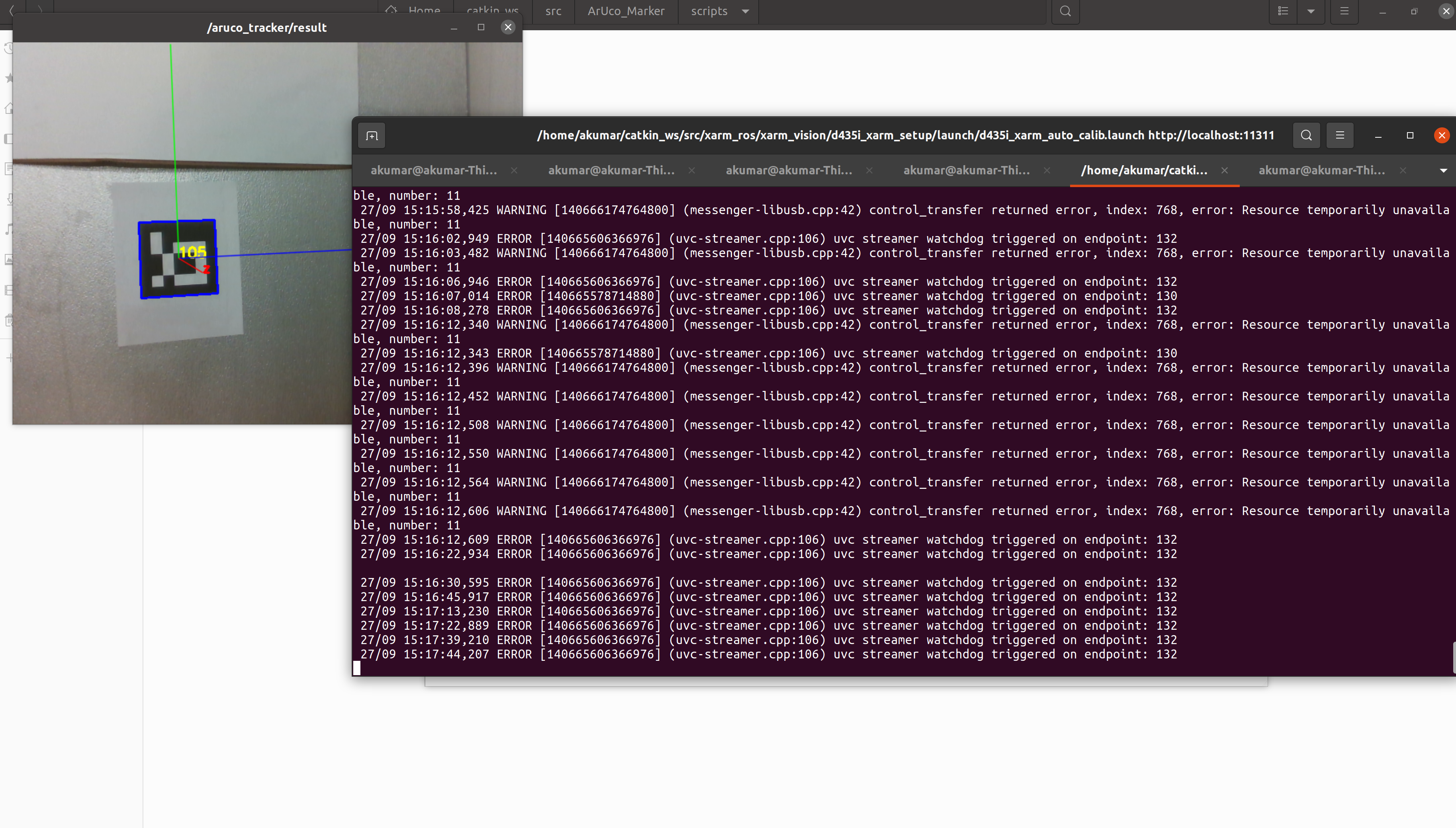Close the active /home/akumar/catki tab

click(x=1225, y=170)
